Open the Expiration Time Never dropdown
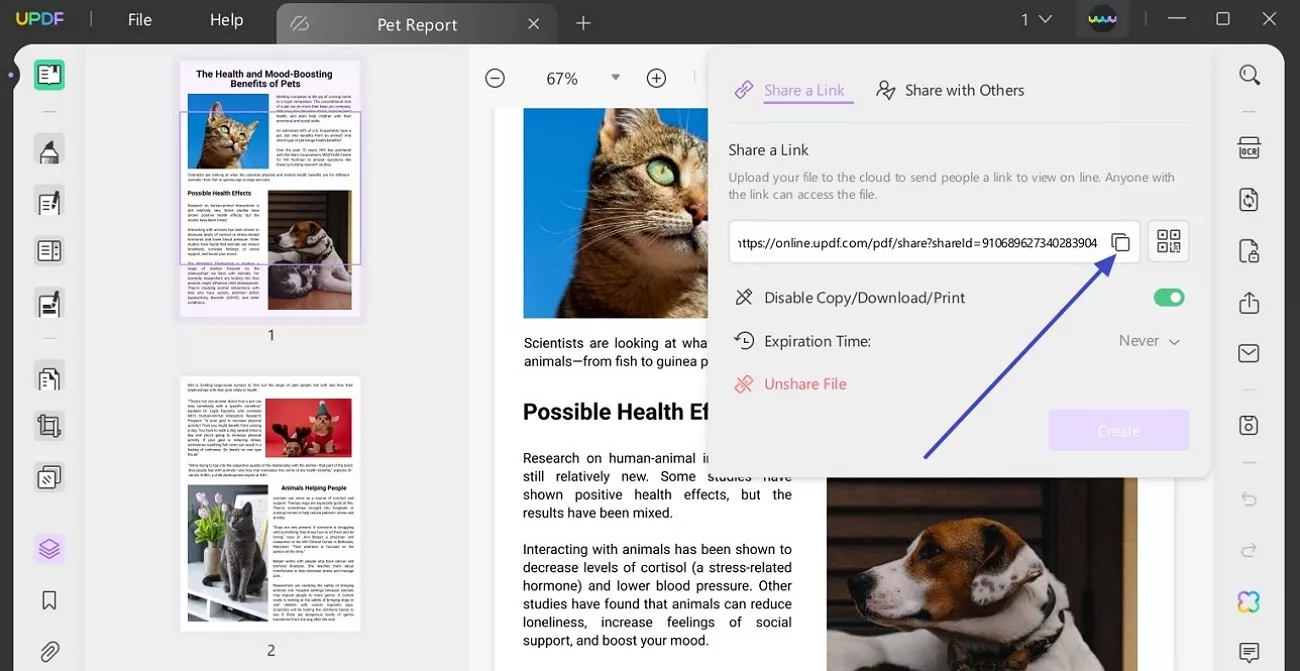This screenshot has width=1300, height=671. click(x=1149, y=341)
